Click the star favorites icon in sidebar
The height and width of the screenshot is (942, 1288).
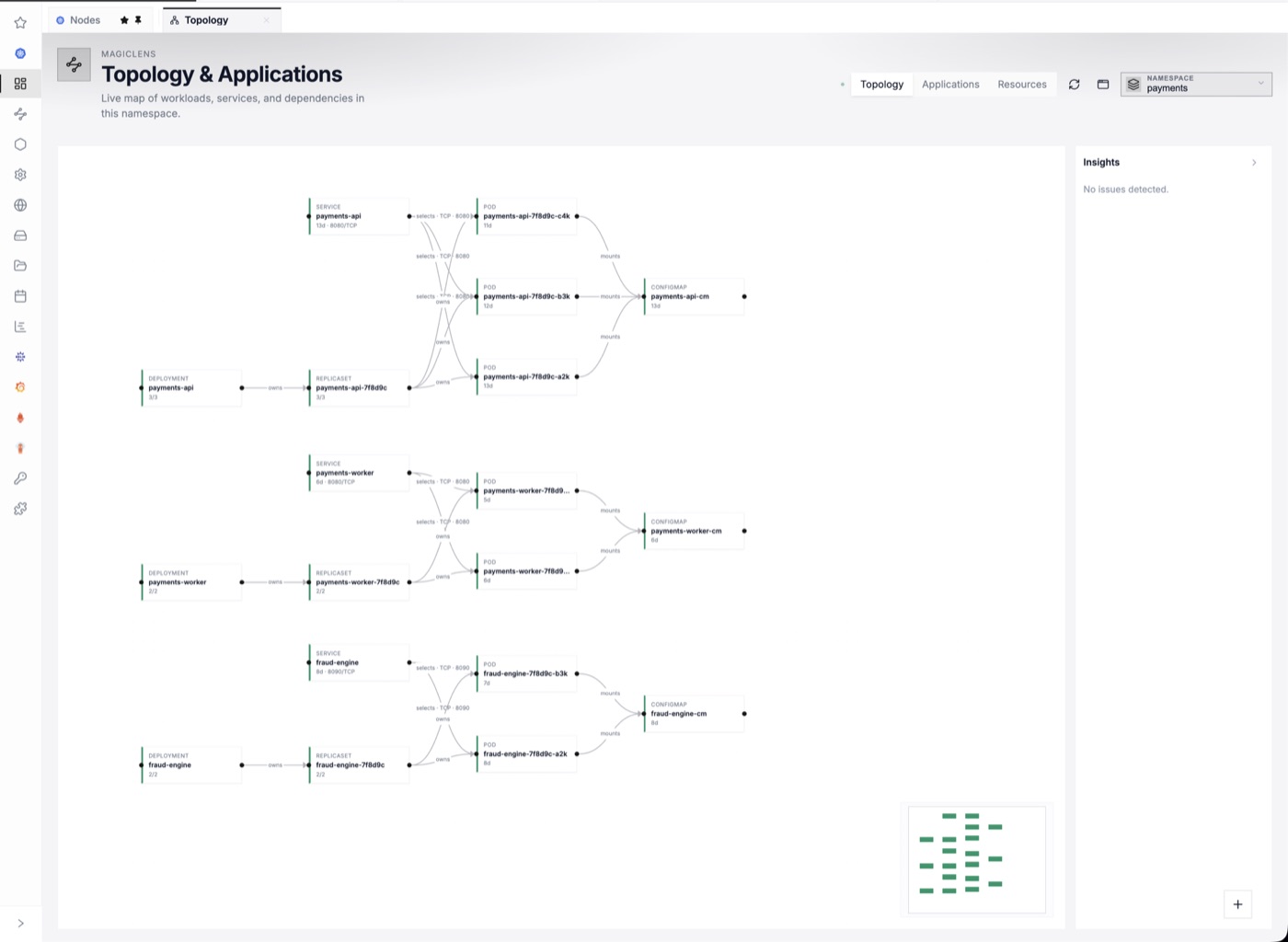tap(20, 23)
